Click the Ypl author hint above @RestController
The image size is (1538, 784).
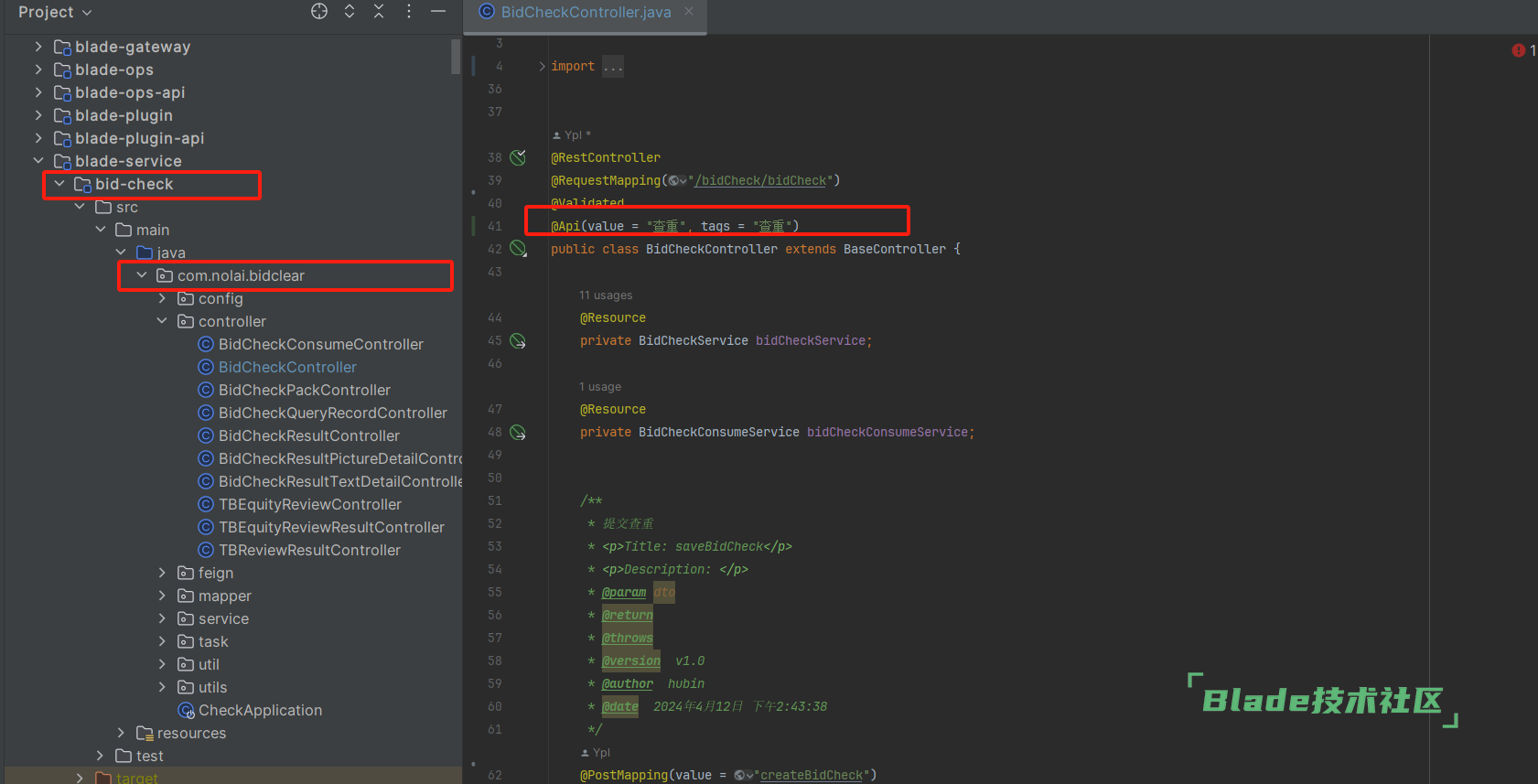click(572, 134)
